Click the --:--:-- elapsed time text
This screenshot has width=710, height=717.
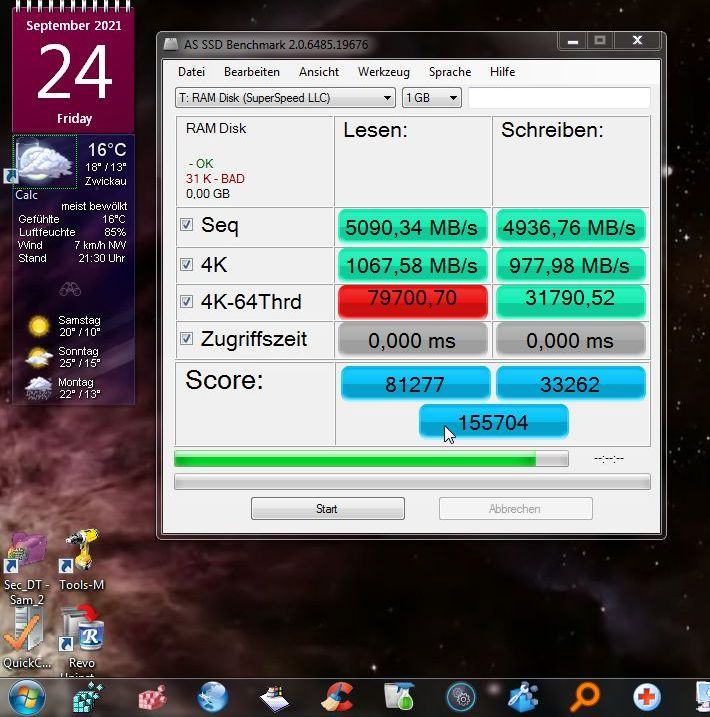pyautogui.click(x=609, y=458)
